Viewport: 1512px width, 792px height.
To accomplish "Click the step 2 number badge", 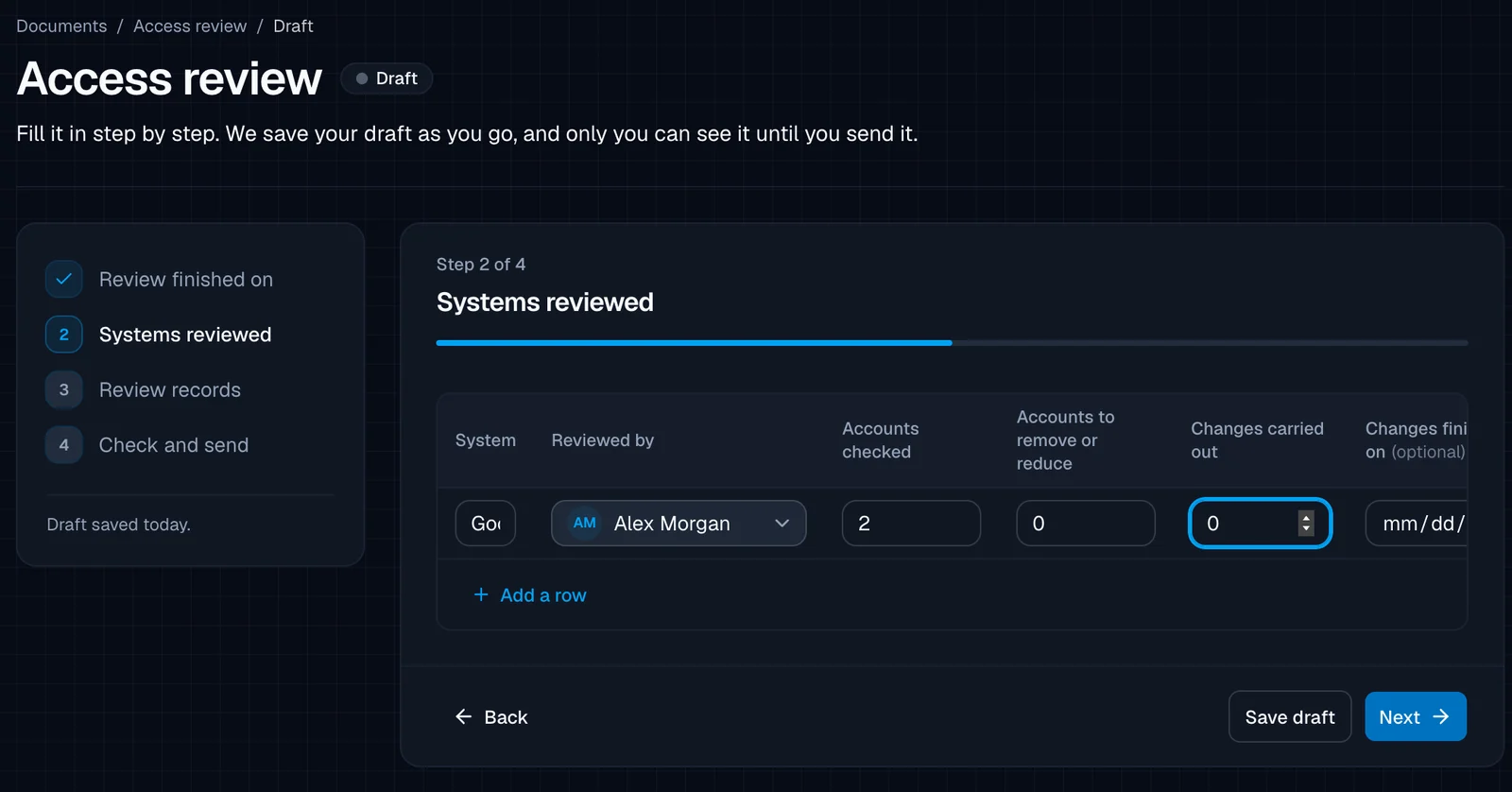I will tap(63, 335).
